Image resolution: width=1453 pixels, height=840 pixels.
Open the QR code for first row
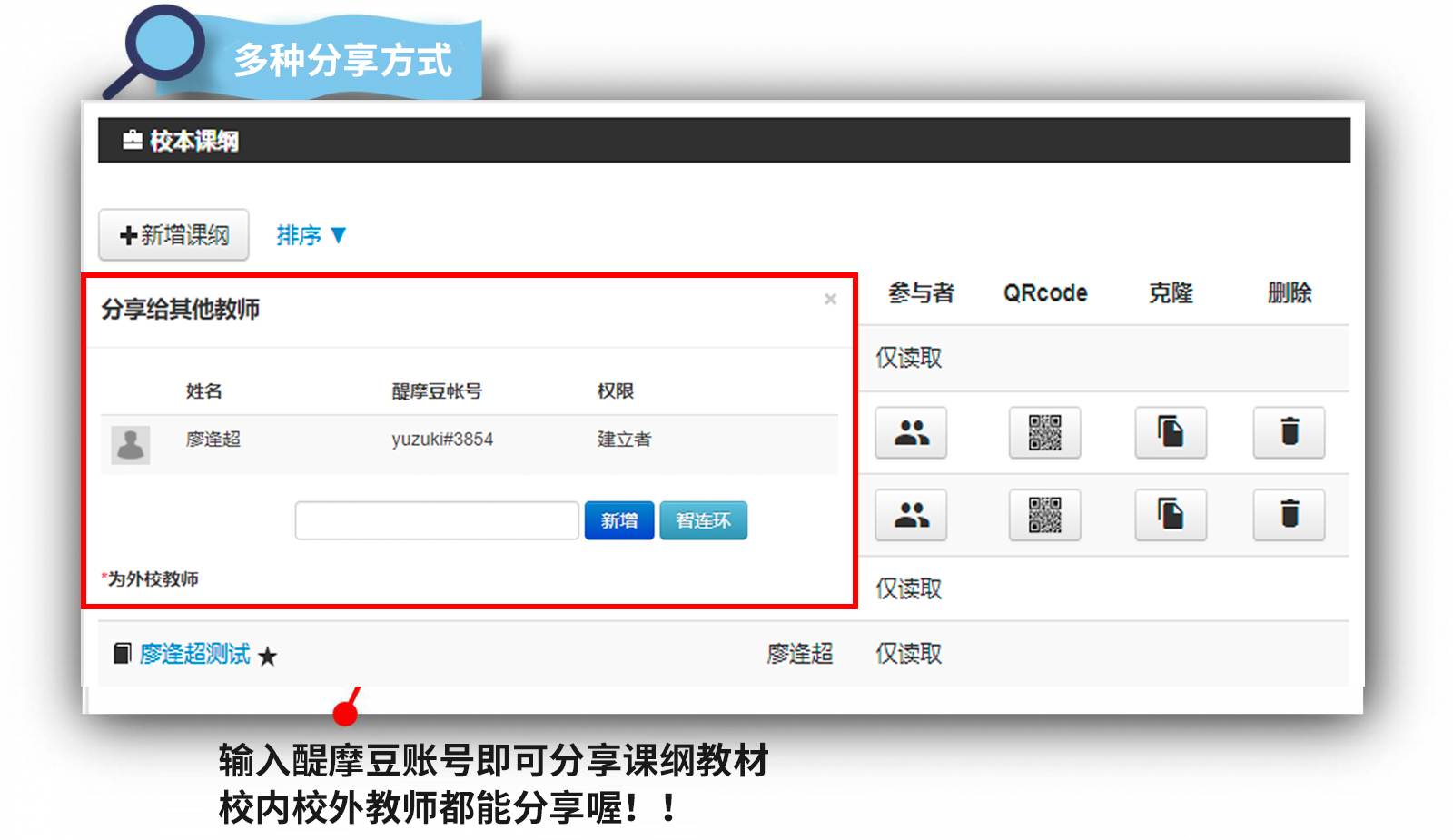[x=1044, y=432]
